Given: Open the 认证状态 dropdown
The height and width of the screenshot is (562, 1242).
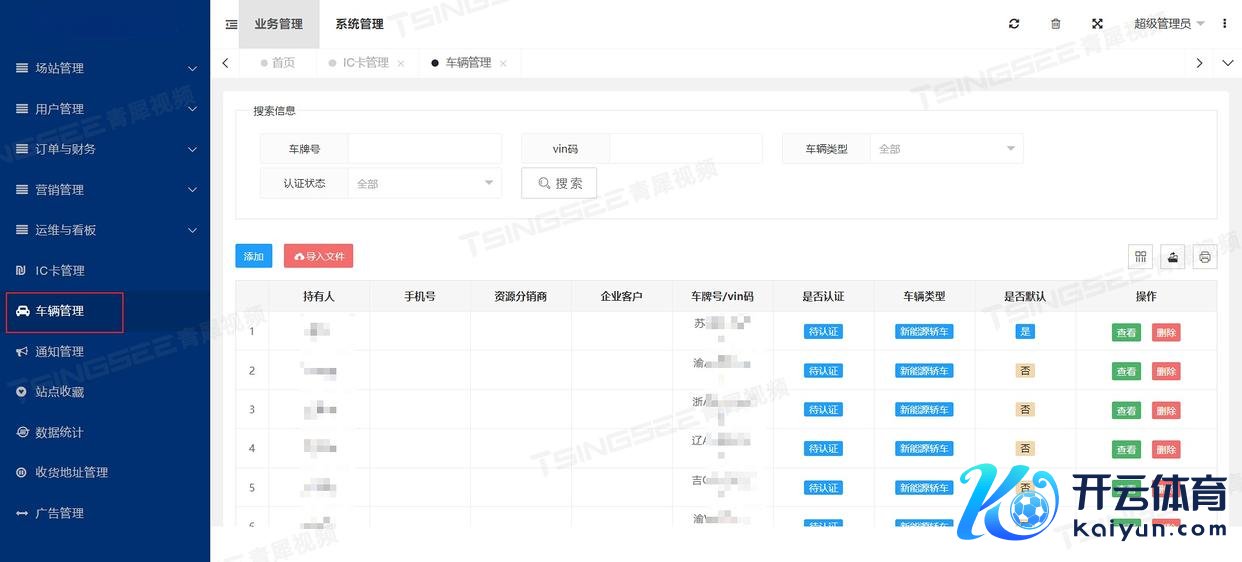Looking at the screenshot, I should coord(425,184).
